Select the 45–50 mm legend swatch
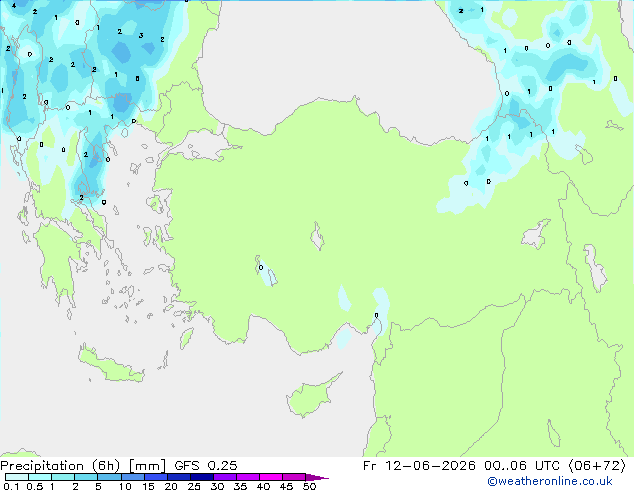 (294, 477)
